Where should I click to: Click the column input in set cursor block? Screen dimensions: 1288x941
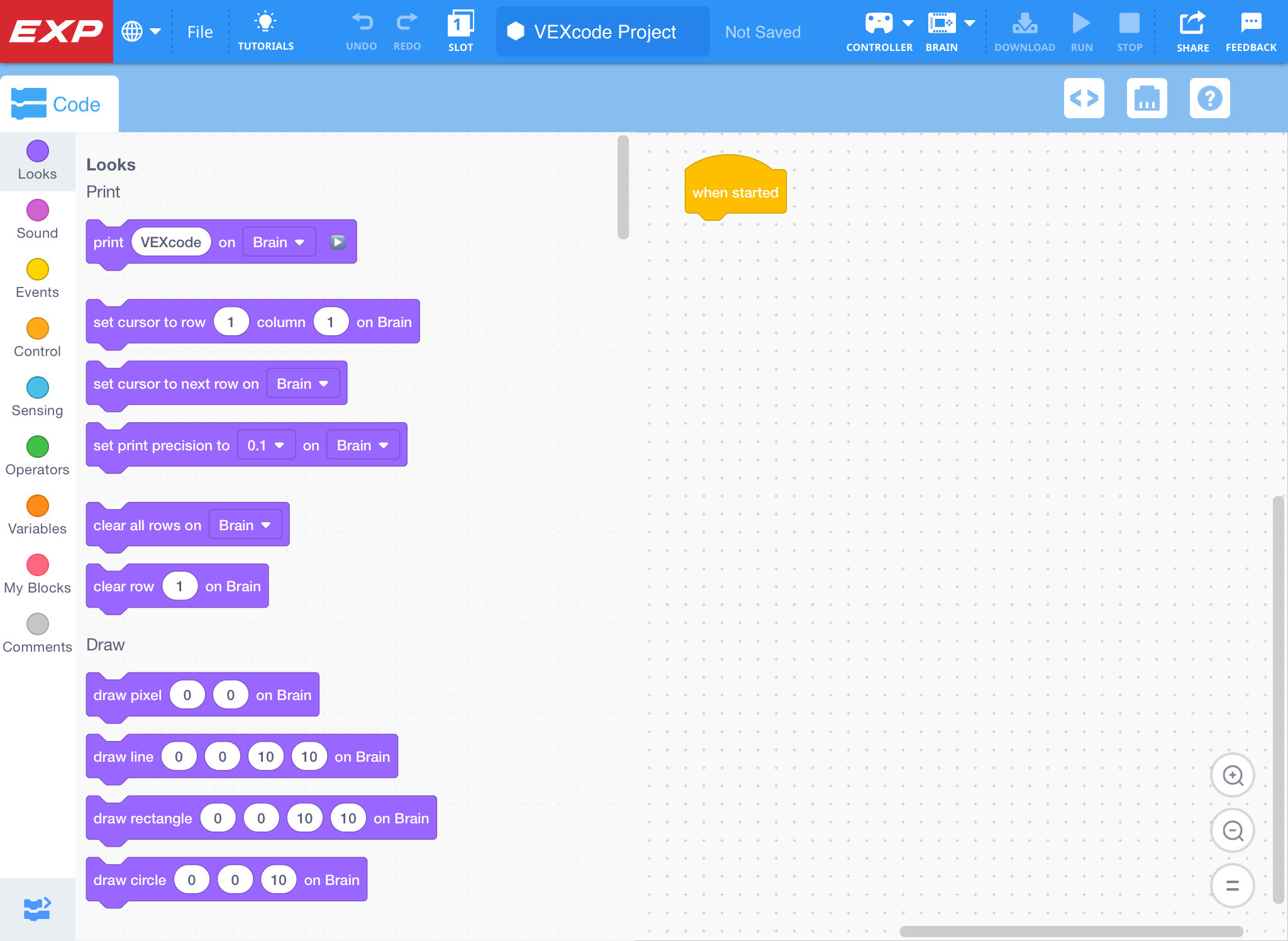click(x=331, y=321)
